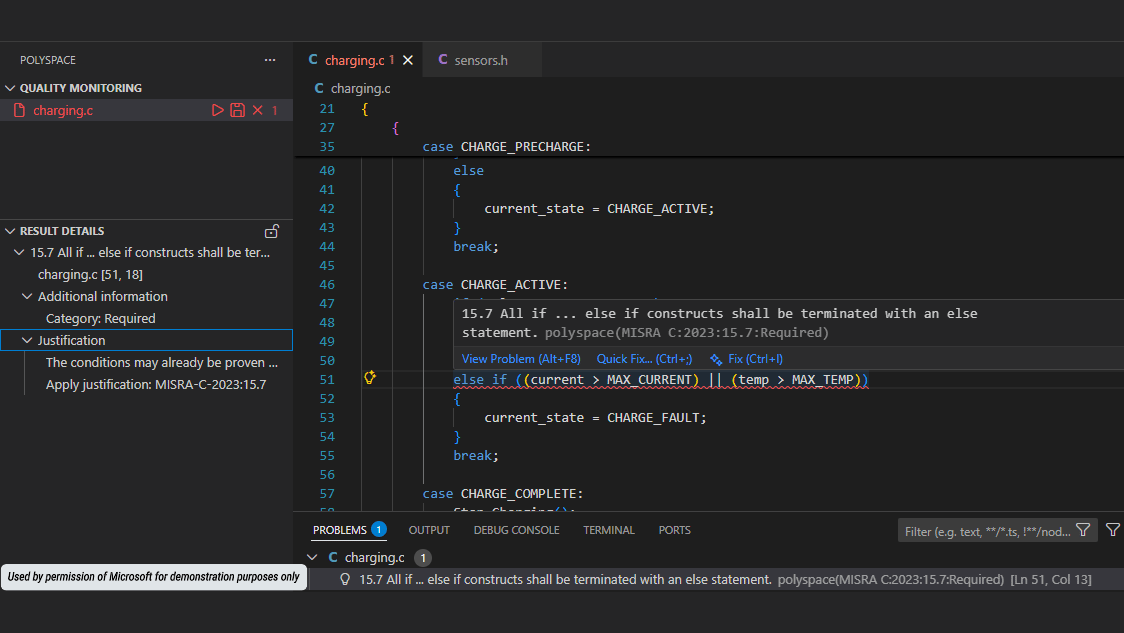The width and height of the screenshot is (1124, 633).
Task: Click the save icon beside charging.c
Action: (237, 110)
